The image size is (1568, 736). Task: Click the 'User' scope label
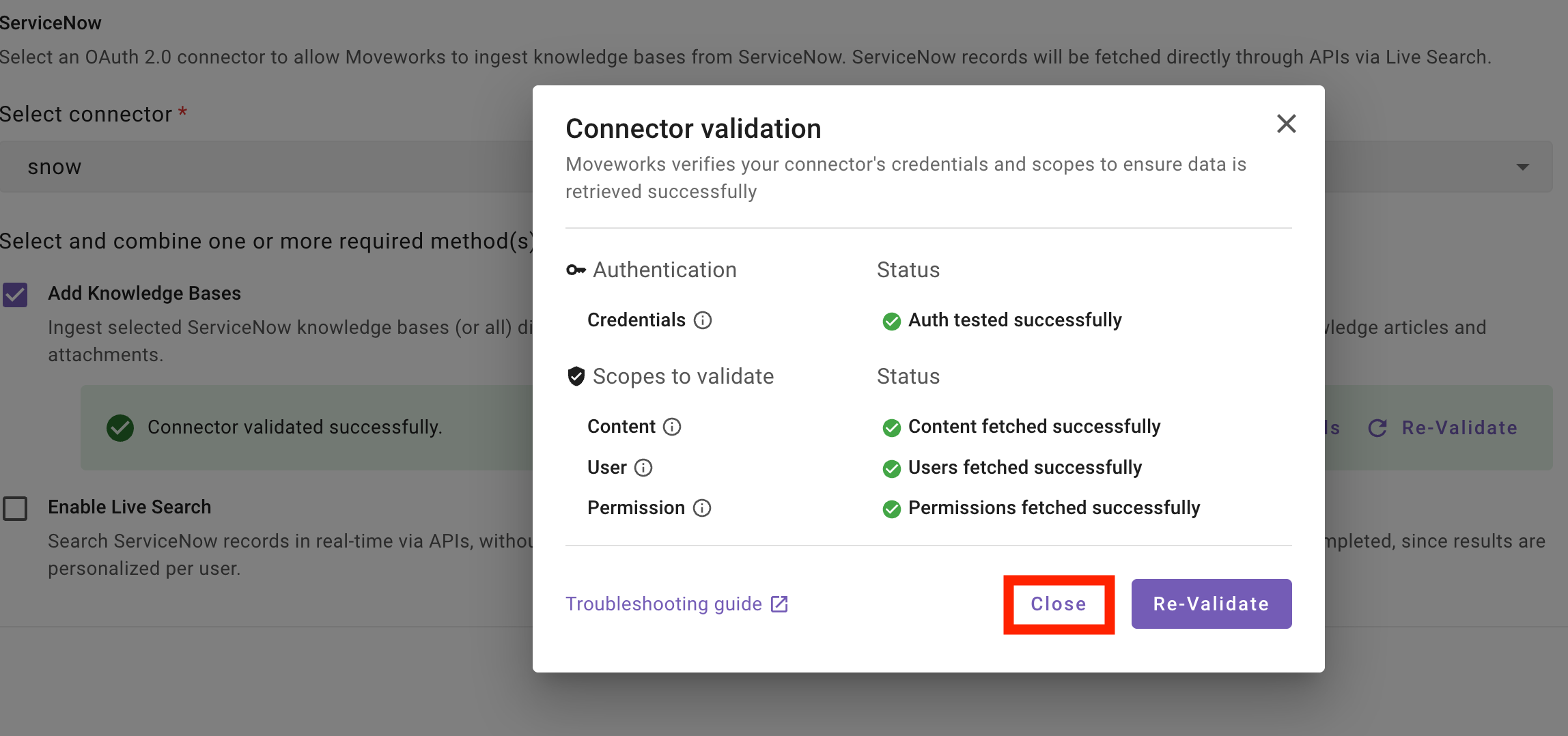click(x=607, y=468)
